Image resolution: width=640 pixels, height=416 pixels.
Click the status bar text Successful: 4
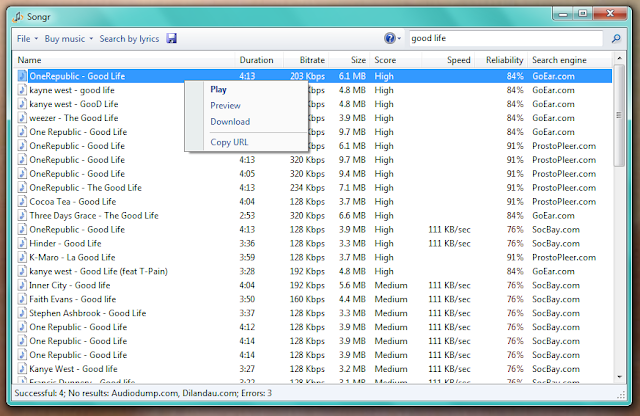point(40,393)
